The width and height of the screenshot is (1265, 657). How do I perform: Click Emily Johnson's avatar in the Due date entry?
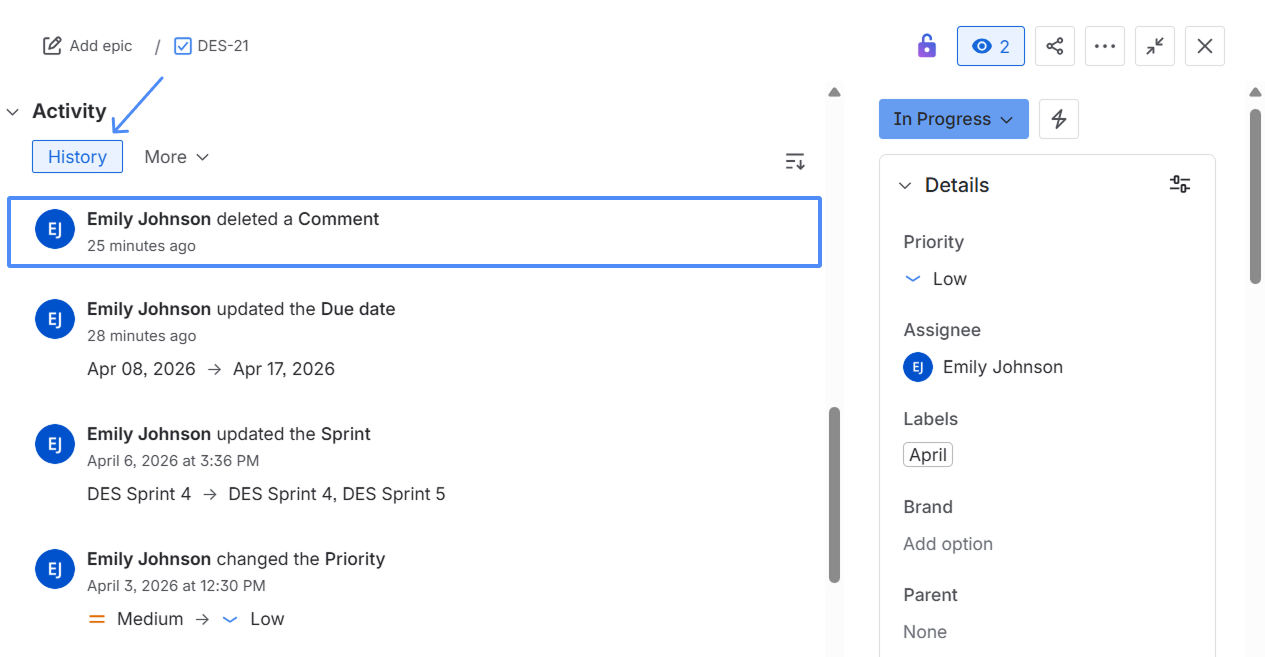pyautogui.click(x=55, y=319)
